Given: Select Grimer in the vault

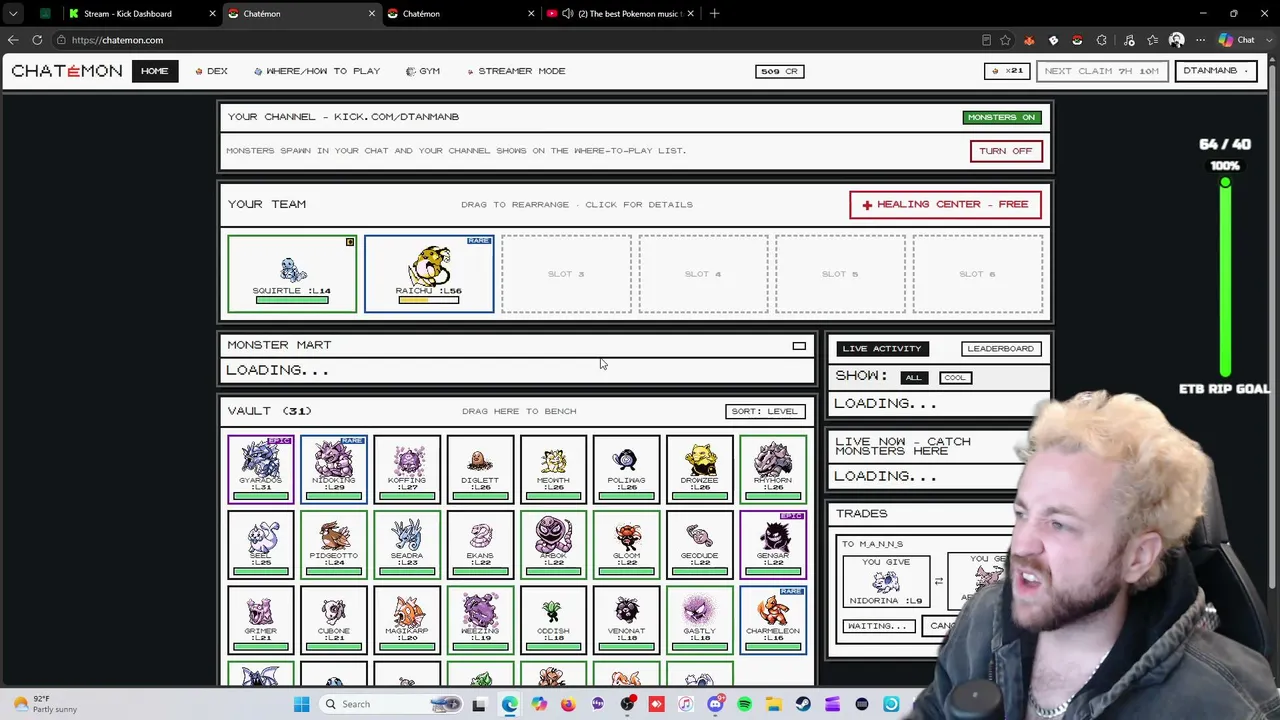Looking at the screenshot, I should (260, 620).
